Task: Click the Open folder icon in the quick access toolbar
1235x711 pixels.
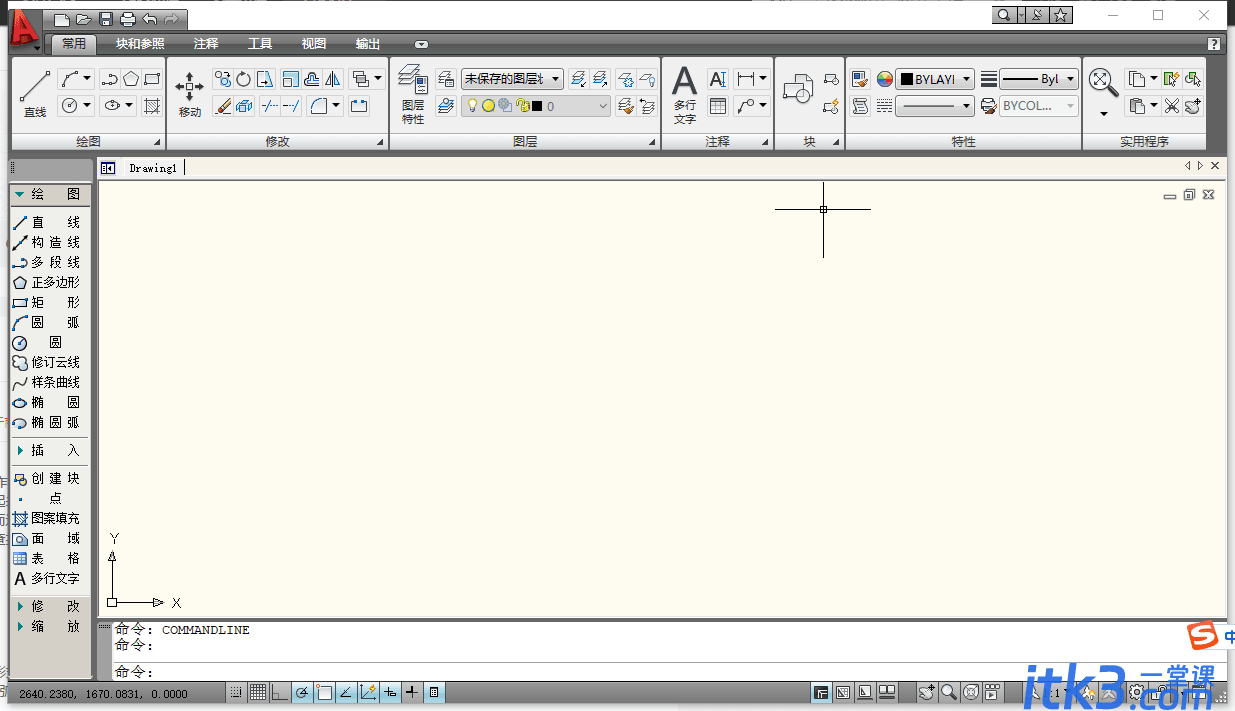Action: 84,19
